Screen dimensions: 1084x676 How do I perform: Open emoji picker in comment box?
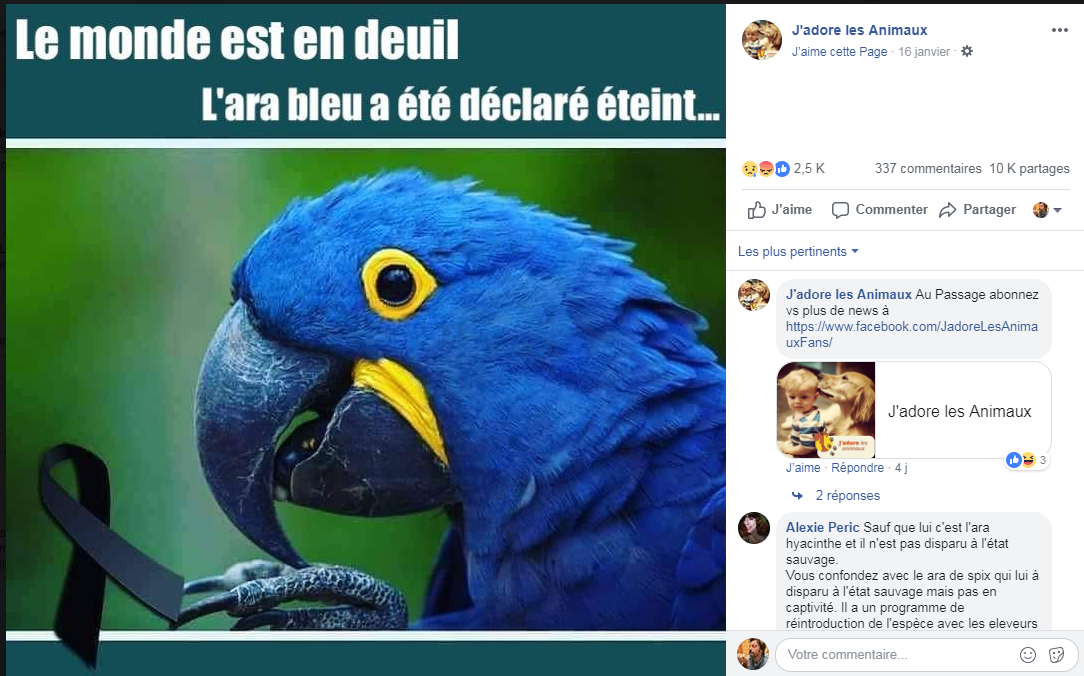tap(1028, 655)
